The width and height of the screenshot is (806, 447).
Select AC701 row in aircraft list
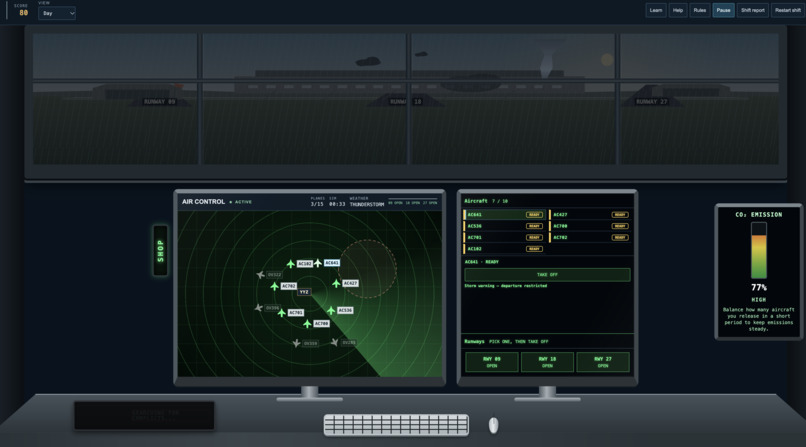504,237
